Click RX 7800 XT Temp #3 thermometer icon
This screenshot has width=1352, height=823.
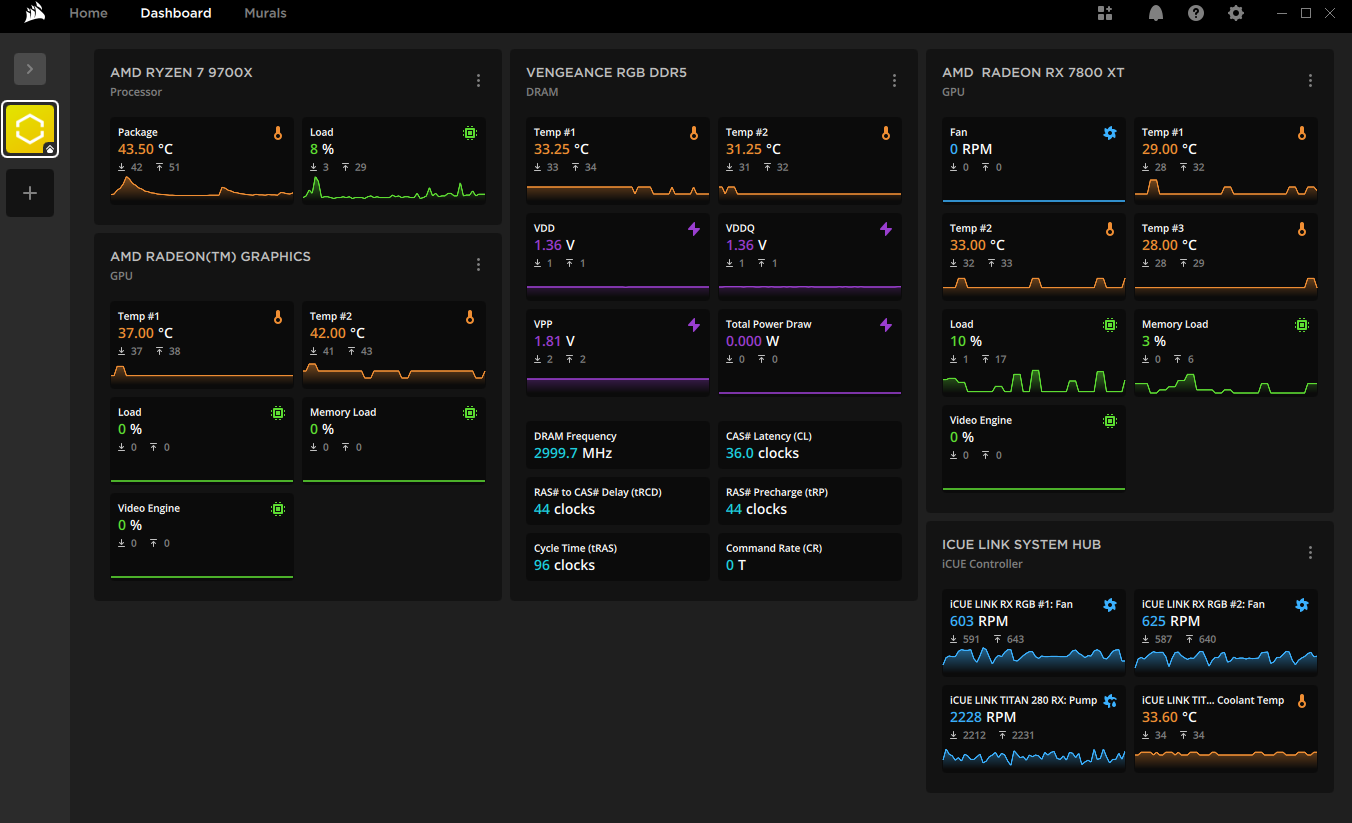pyautogui.click(x=1302, y=229)
